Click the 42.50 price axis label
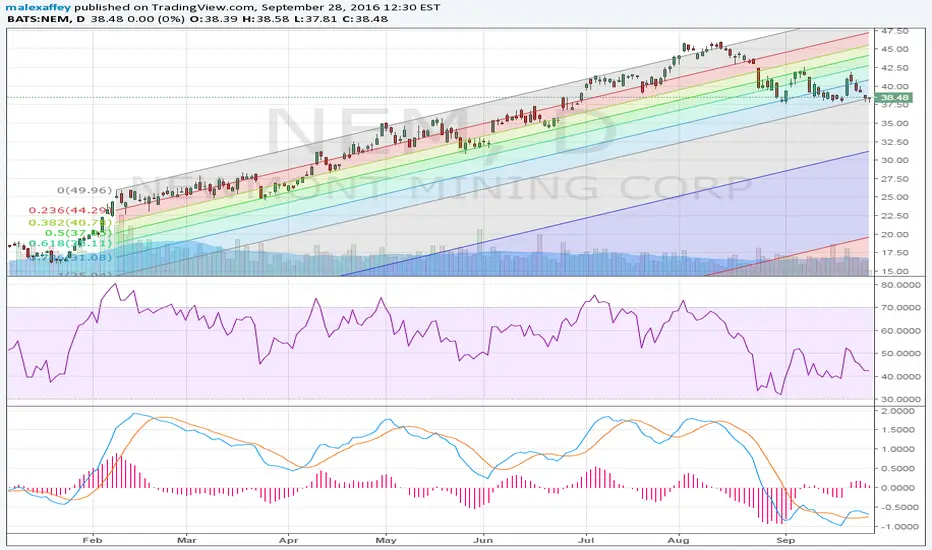Image resolution: width=932 pixels, height=550 pixels. (895, 68)
